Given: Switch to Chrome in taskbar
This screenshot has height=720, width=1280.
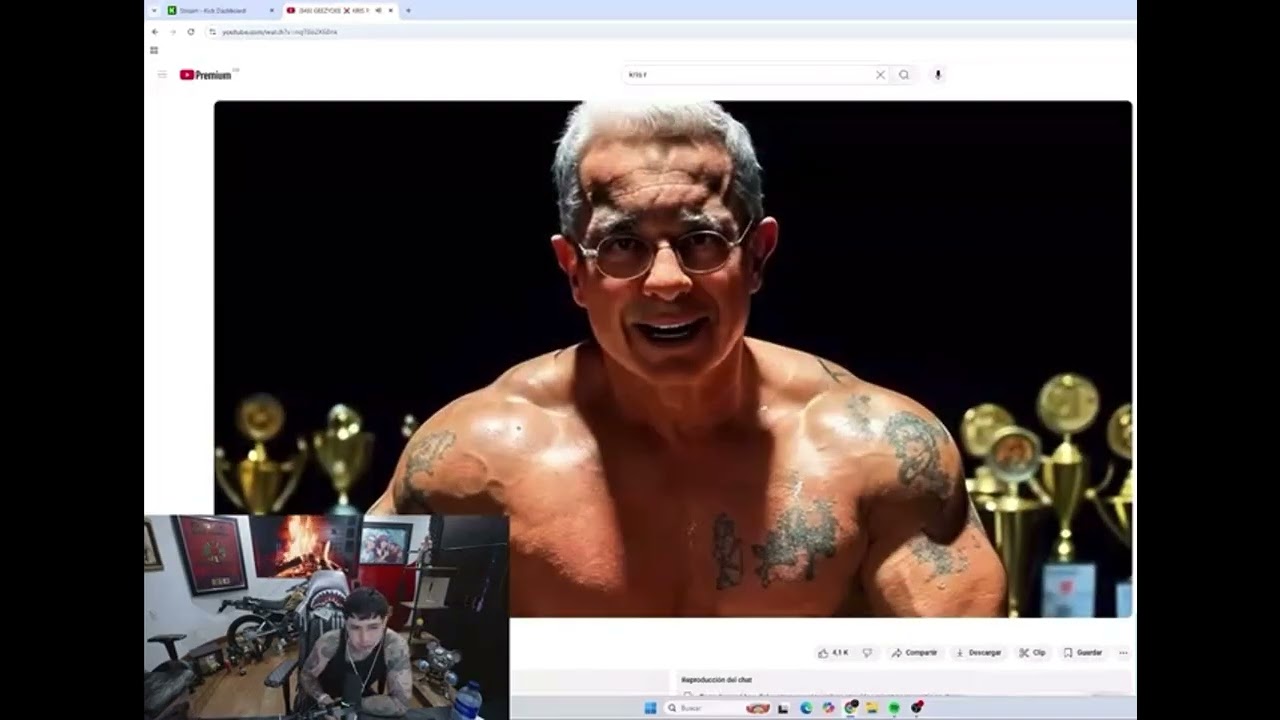Looking at the screenshot, I should pyautogui.click(x=851, y=707).
